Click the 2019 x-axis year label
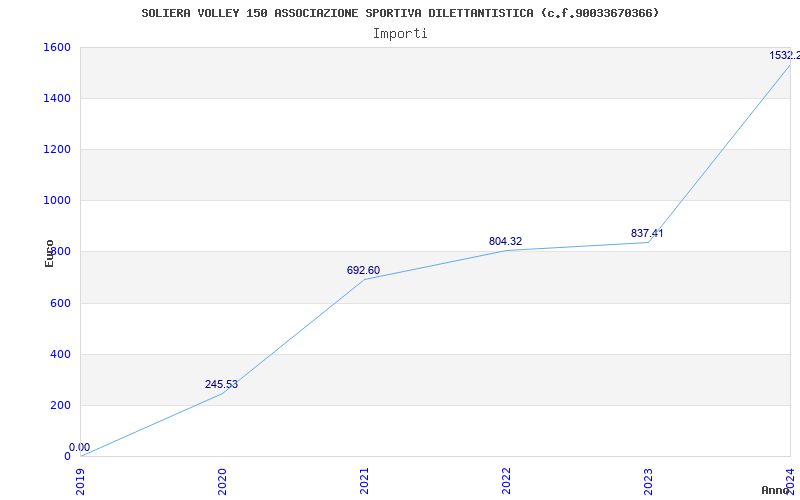800x500 pixels. (80, 481)
